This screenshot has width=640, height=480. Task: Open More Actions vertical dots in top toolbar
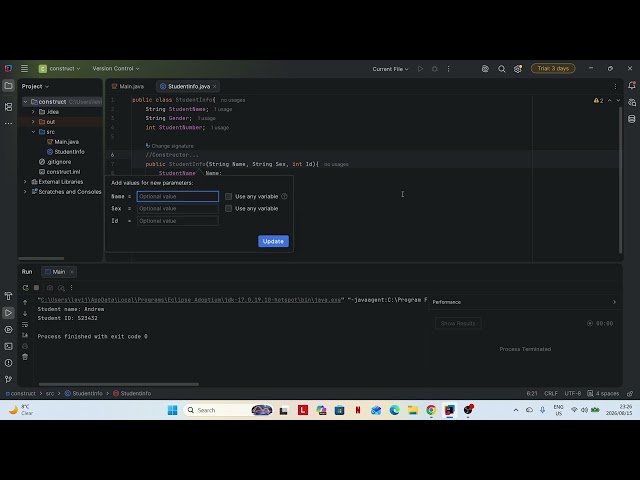(448, 69)
